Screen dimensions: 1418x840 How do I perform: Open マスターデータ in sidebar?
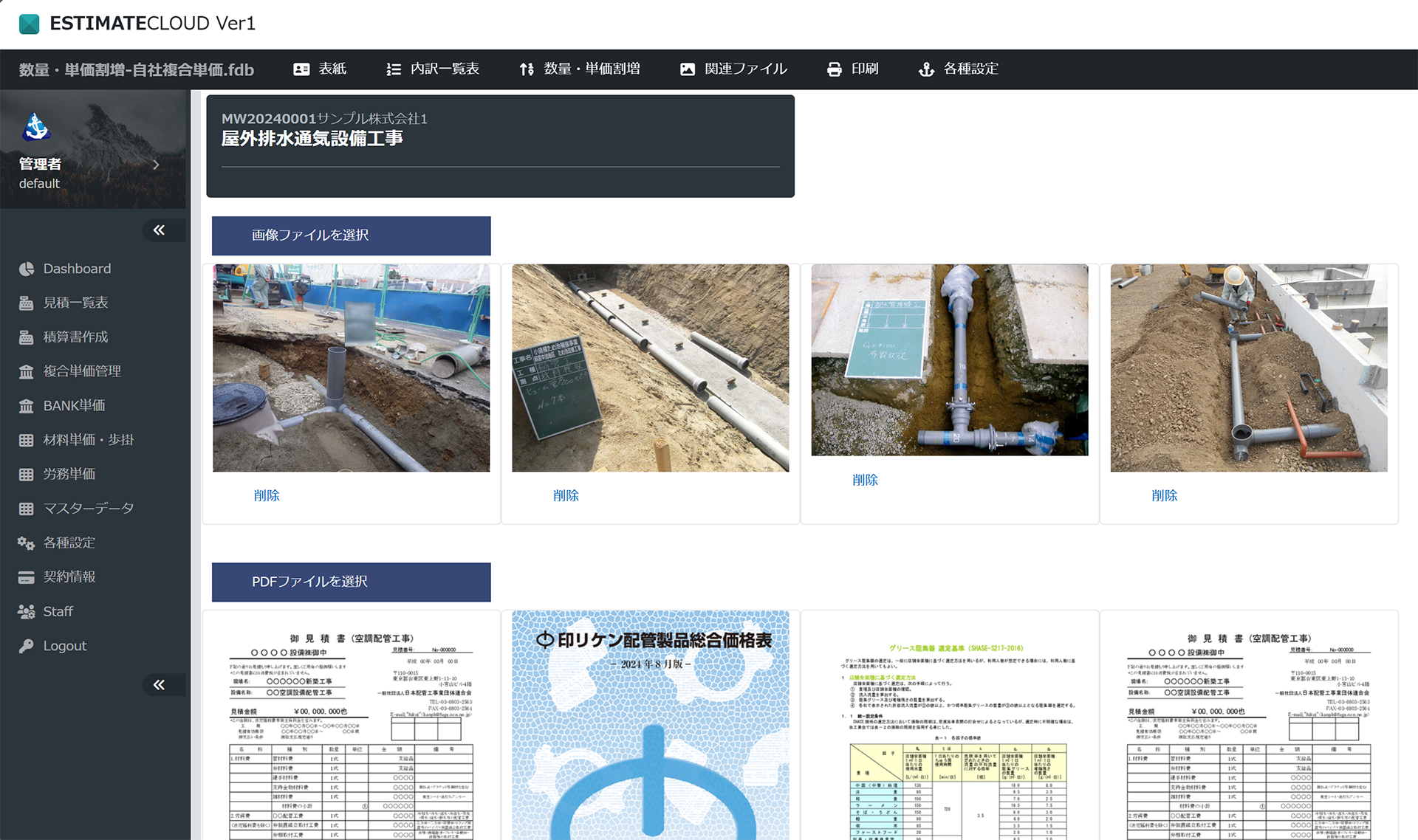pyautogui.click(x=89, y=509)
